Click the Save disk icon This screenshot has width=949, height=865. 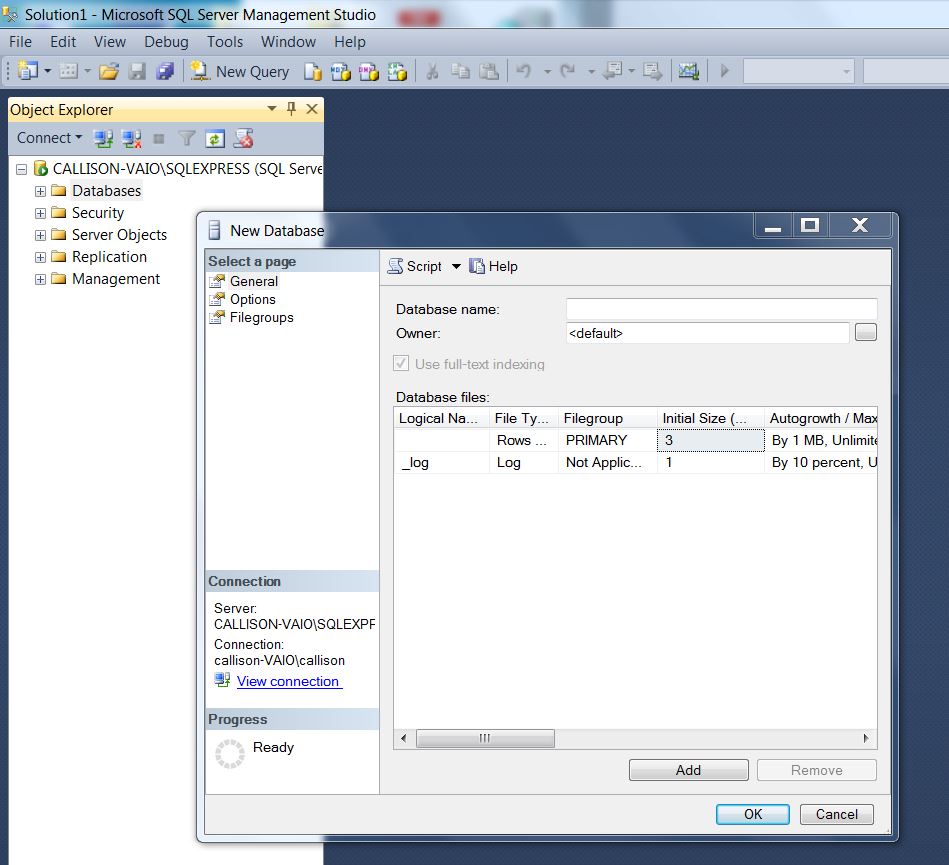pos(137,71)
